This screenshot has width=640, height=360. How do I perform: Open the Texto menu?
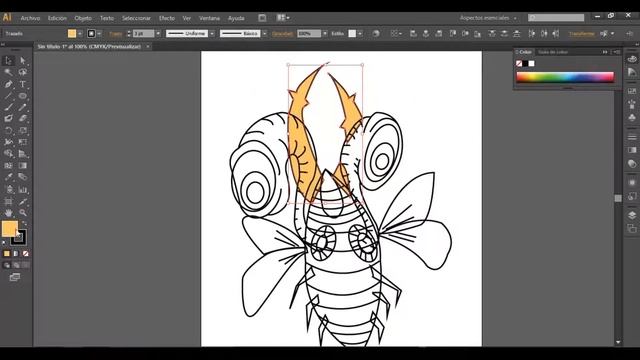pyautogui.click(x=107, y=18)
